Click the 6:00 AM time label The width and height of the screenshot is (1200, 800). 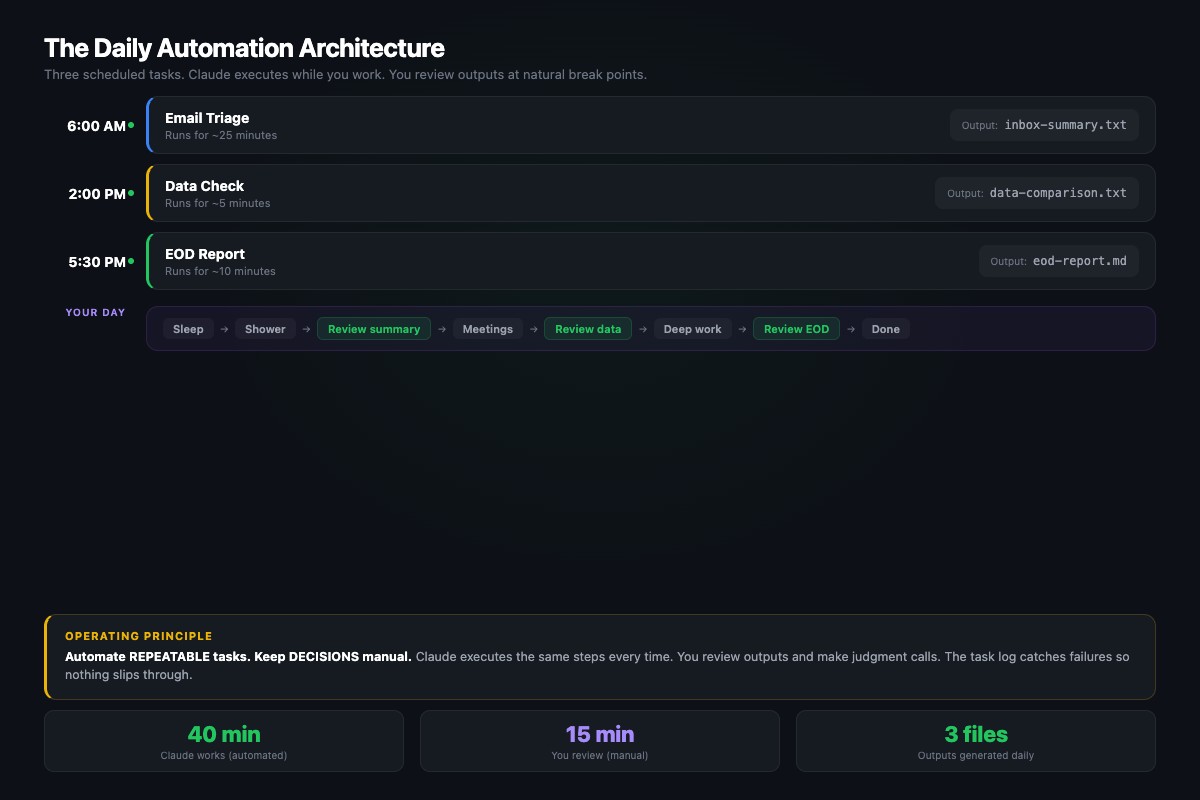96,126
